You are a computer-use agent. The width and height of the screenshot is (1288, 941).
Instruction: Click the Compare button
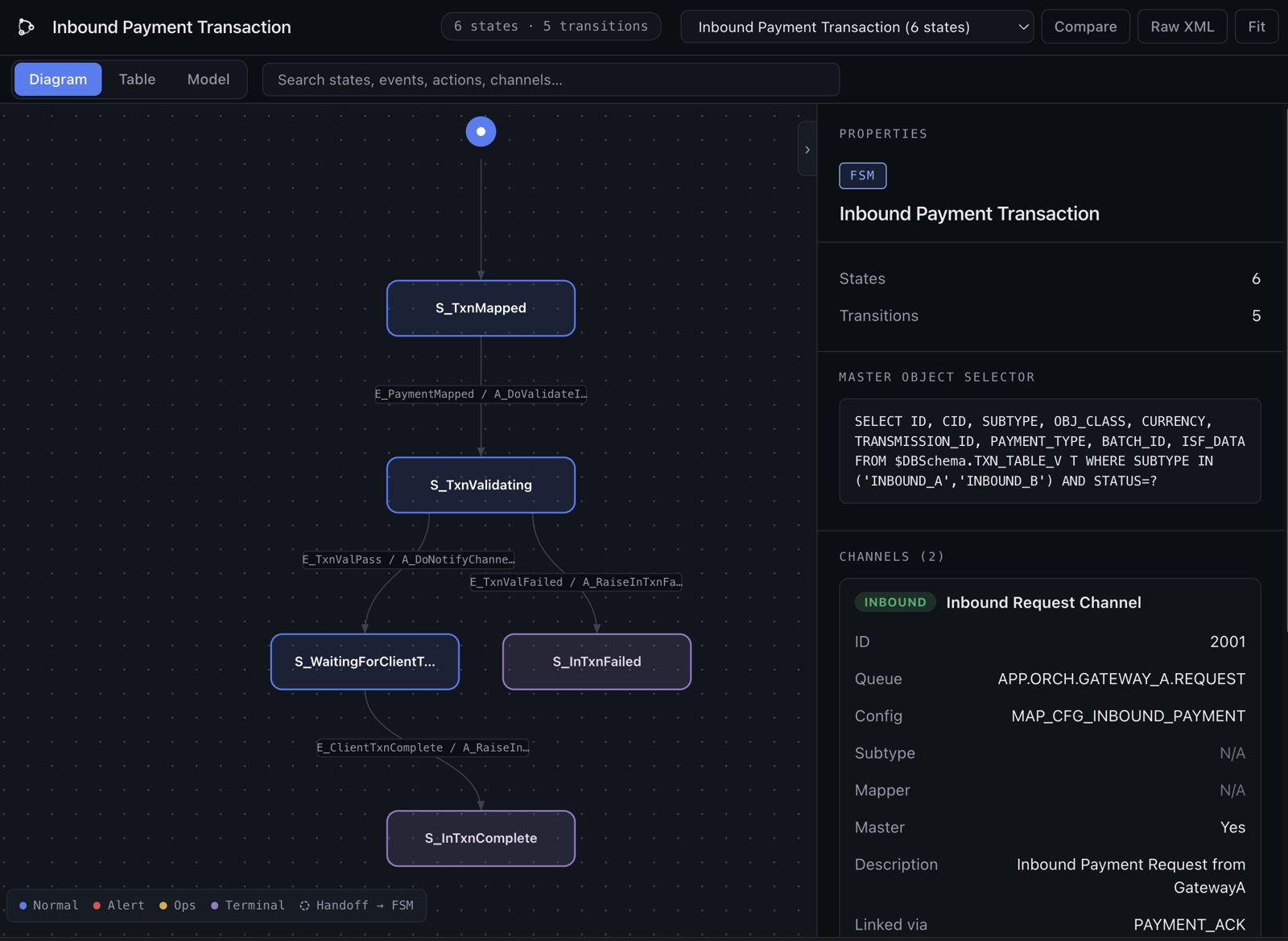(x=1085, y=27)
